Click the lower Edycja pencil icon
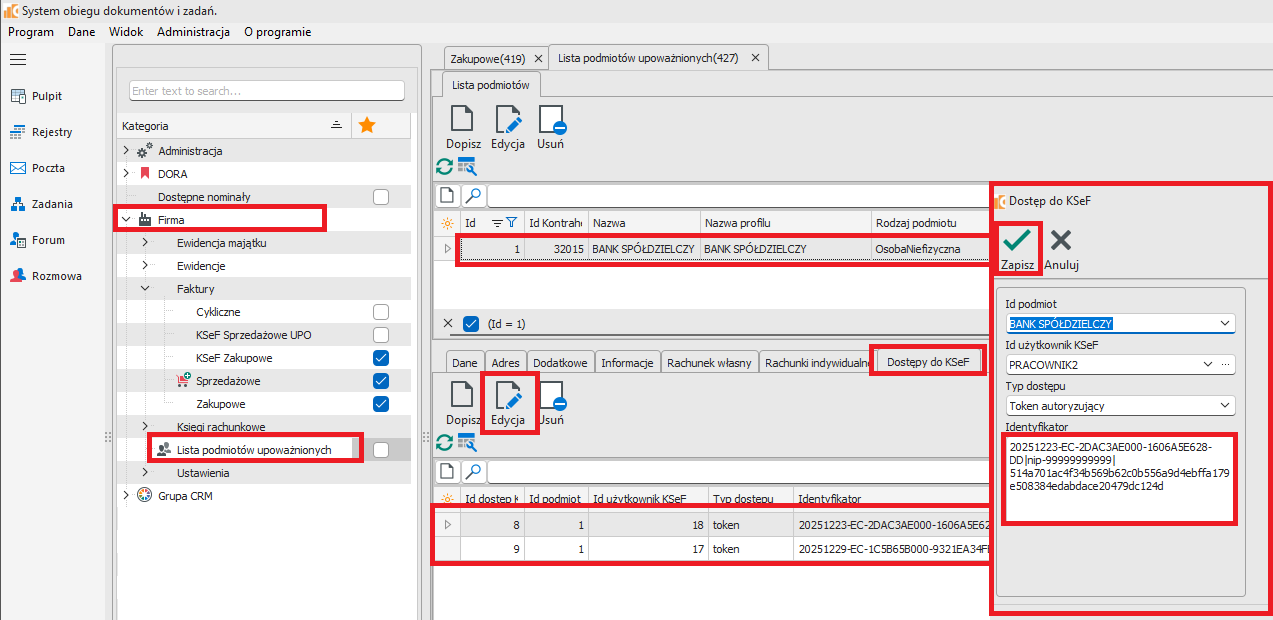The height and width of the screenshot is (620, 1273). coord(508,396)
